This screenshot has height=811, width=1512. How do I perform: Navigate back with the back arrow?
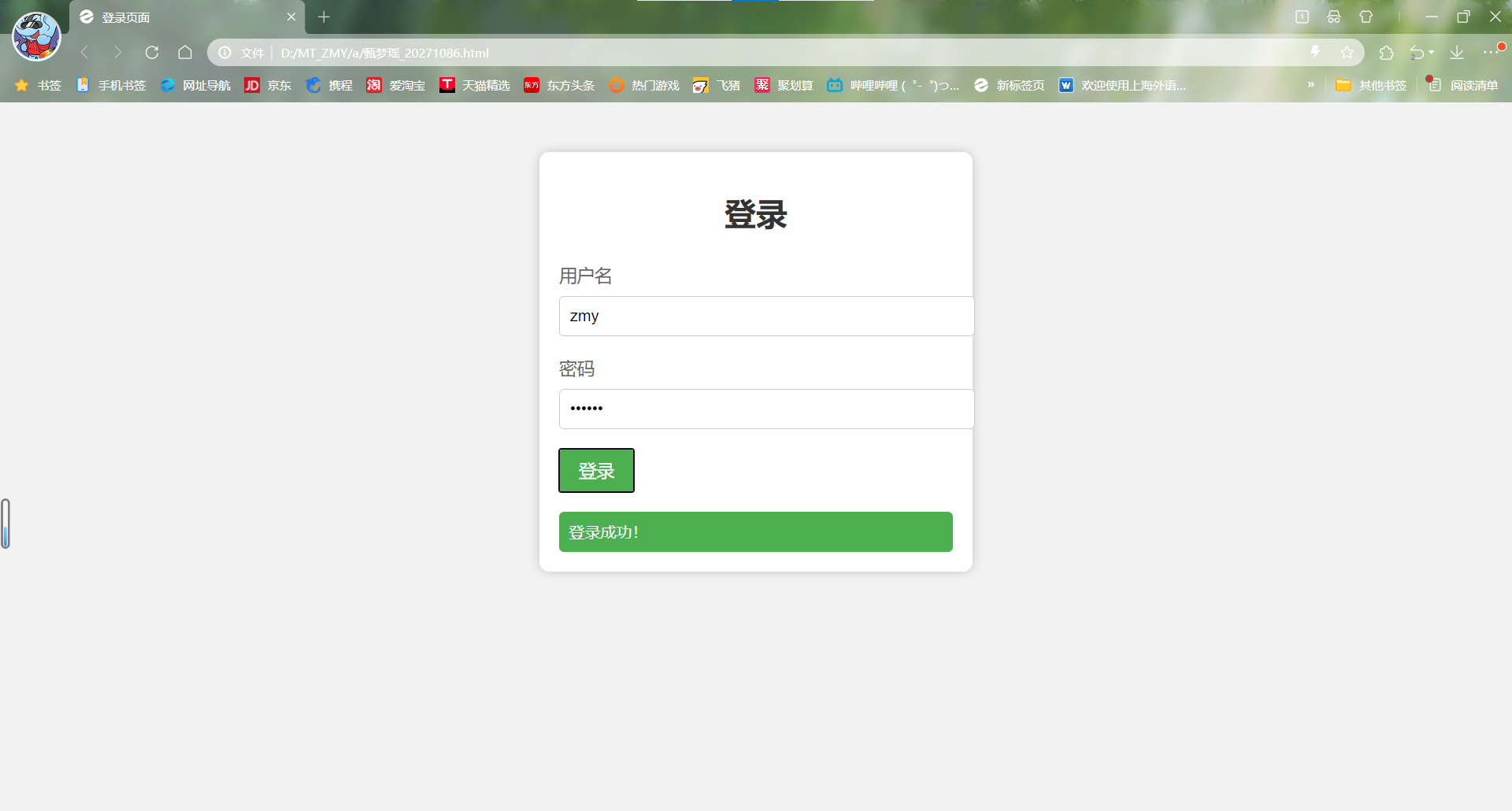pos(84,53)
